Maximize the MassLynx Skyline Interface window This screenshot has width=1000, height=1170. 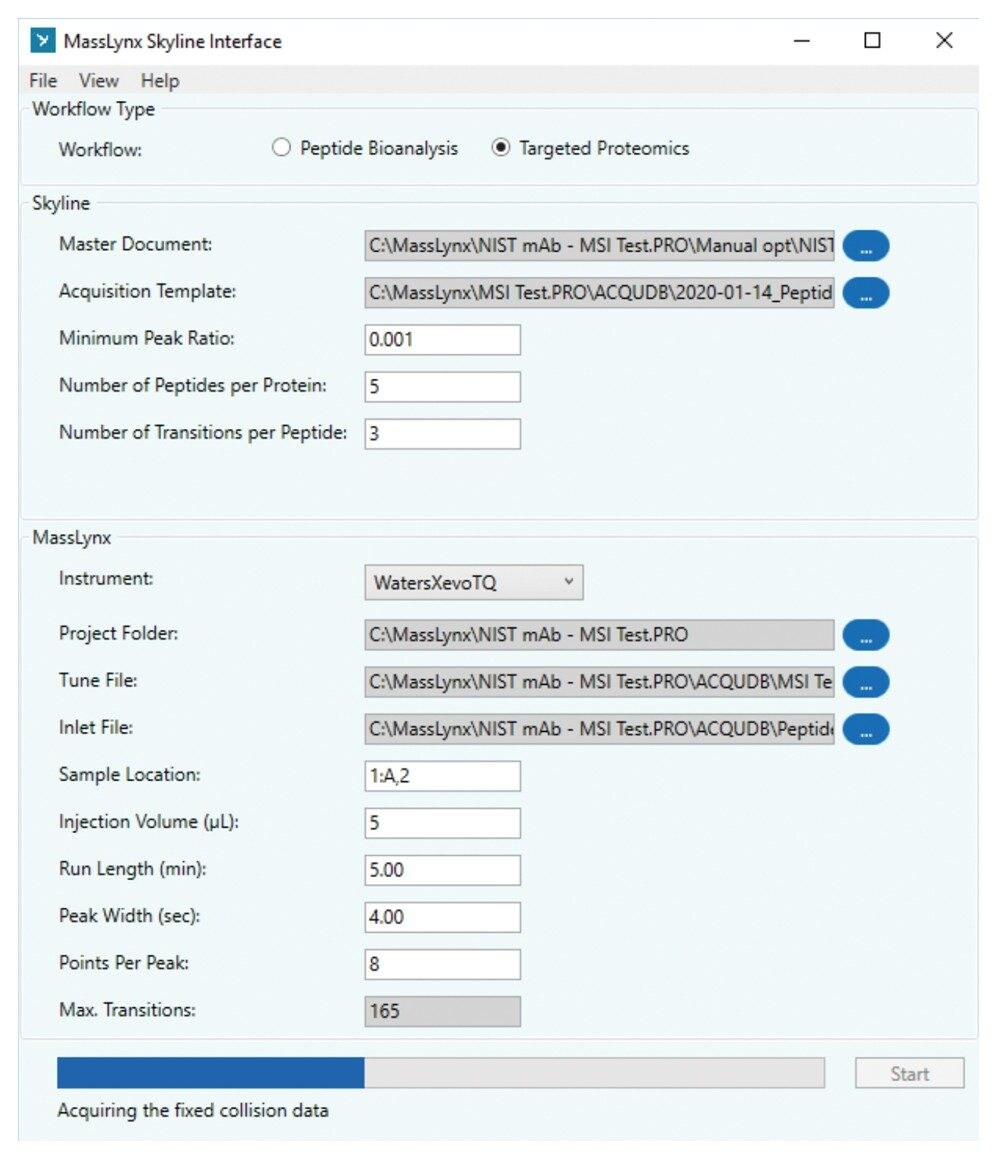tap(872, 40)
